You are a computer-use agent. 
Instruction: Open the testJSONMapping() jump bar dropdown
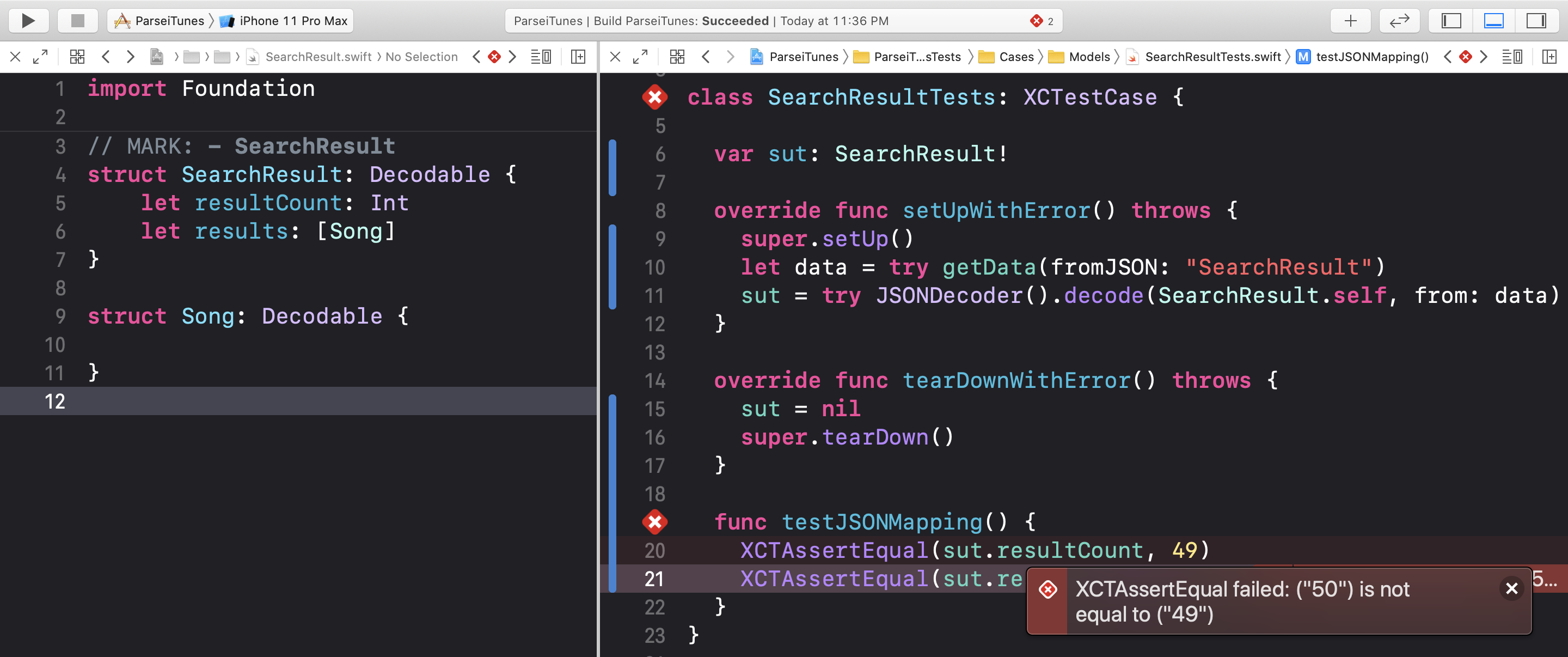click(1373, 56)
